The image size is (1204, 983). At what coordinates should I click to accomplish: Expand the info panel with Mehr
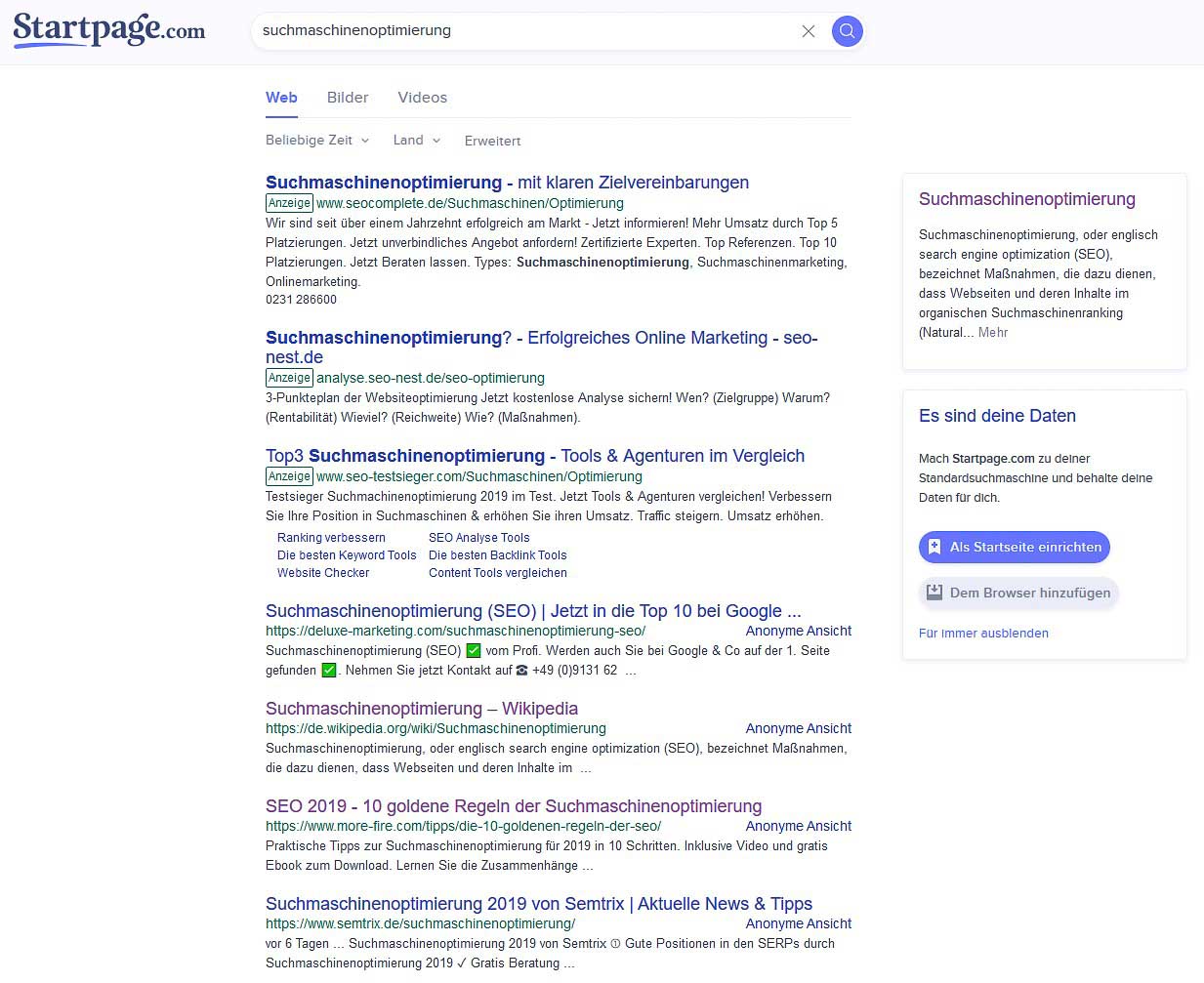pyautogui.click(x=993, y=333)
